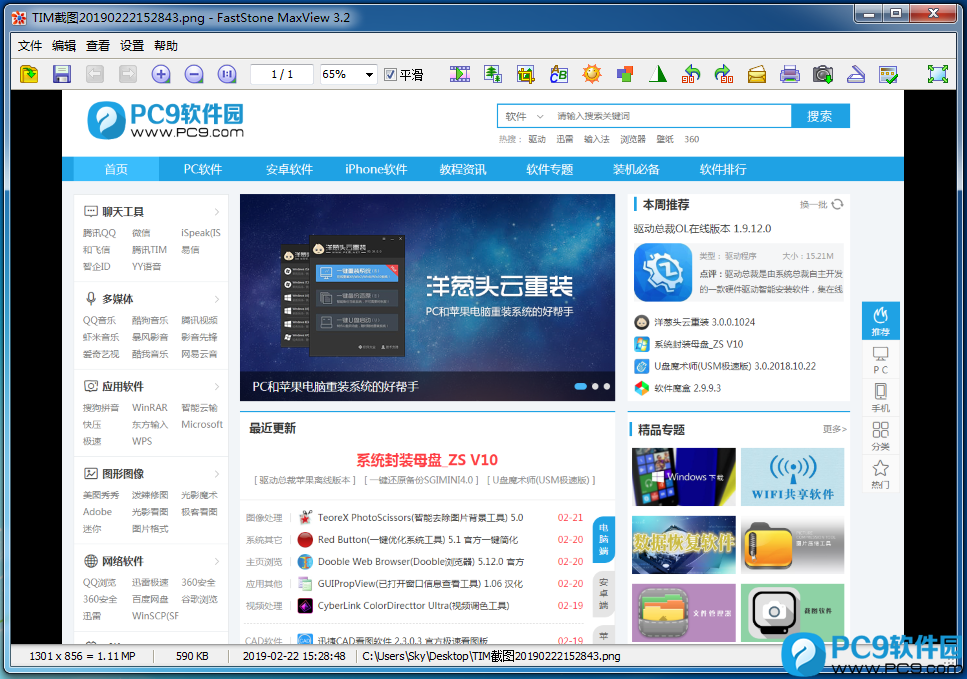Expand the 图形图像 category chevron
967x679 pixels.
pos(217,474)
